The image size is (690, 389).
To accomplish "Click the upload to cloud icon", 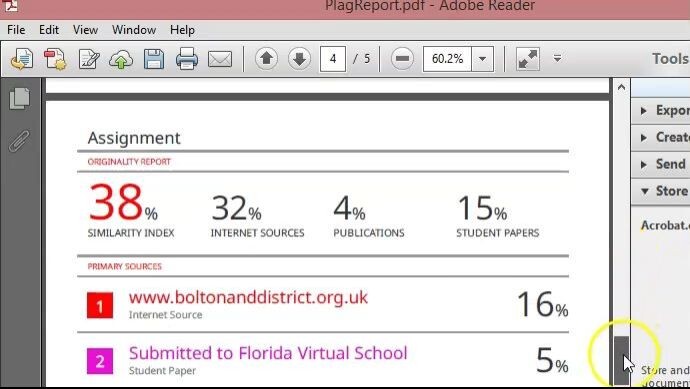I will point(121,59).
